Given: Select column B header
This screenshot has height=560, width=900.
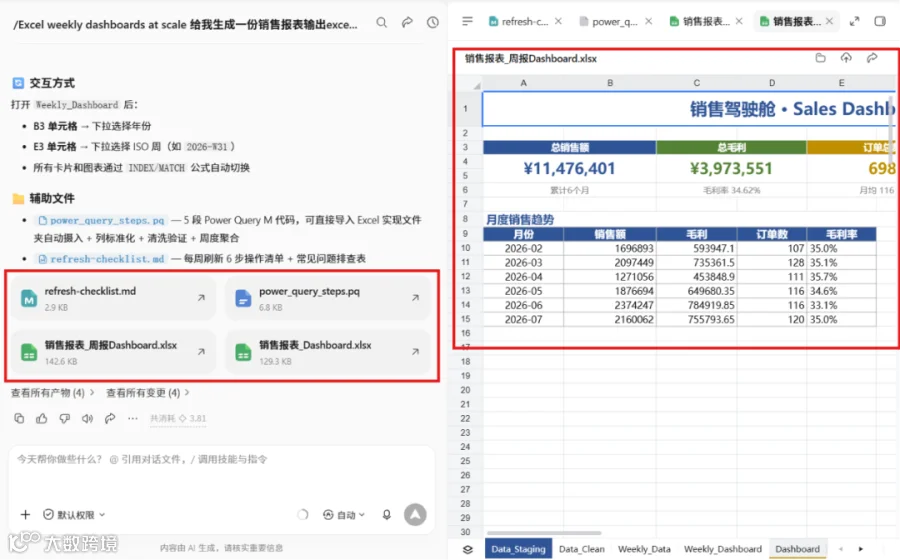Looking at the screenshot, I should [610, 83].
